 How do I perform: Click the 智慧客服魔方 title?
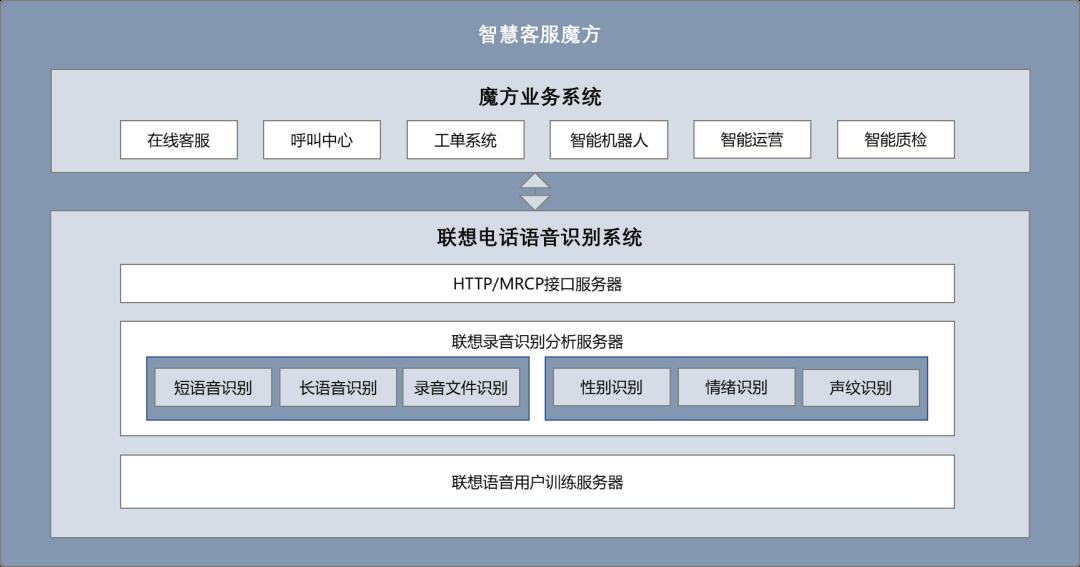(539, 34)
